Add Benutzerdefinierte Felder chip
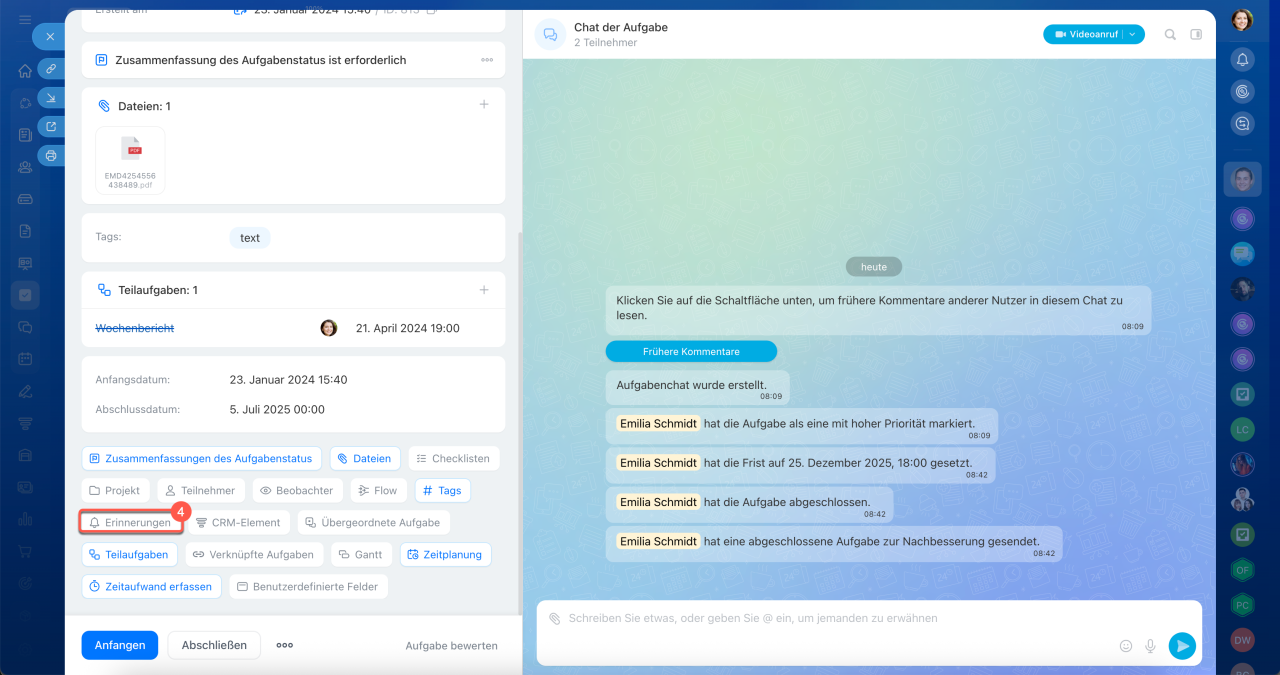This screenshot has width=1280, height=675. (x=309, y=586)
